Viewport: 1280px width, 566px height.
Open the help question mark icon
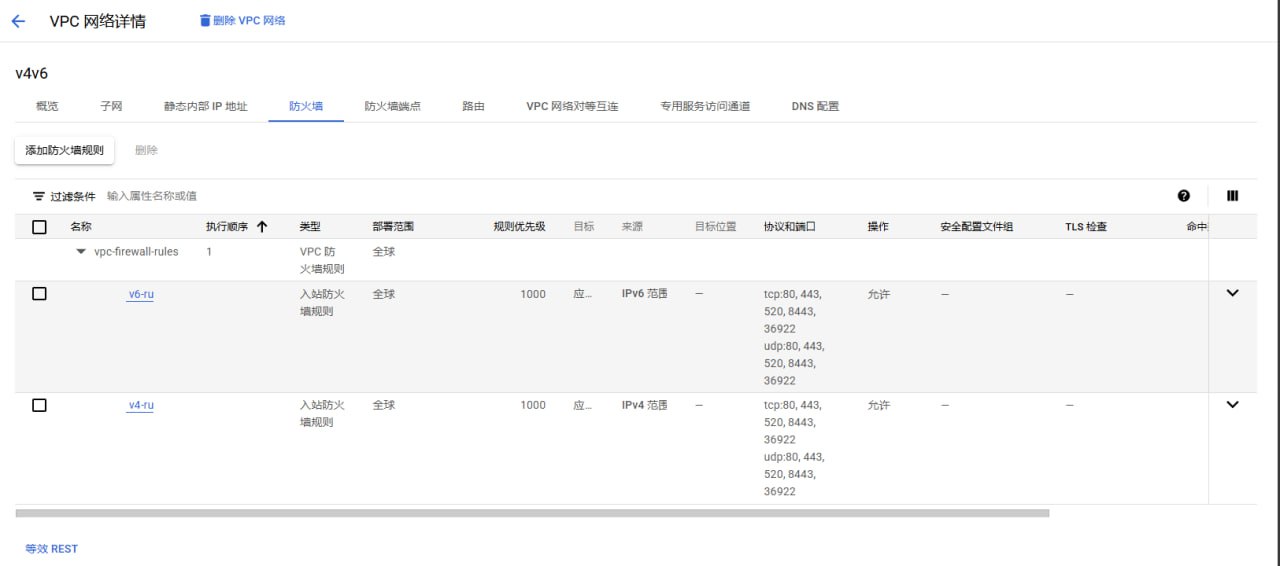coord(1184,196)
